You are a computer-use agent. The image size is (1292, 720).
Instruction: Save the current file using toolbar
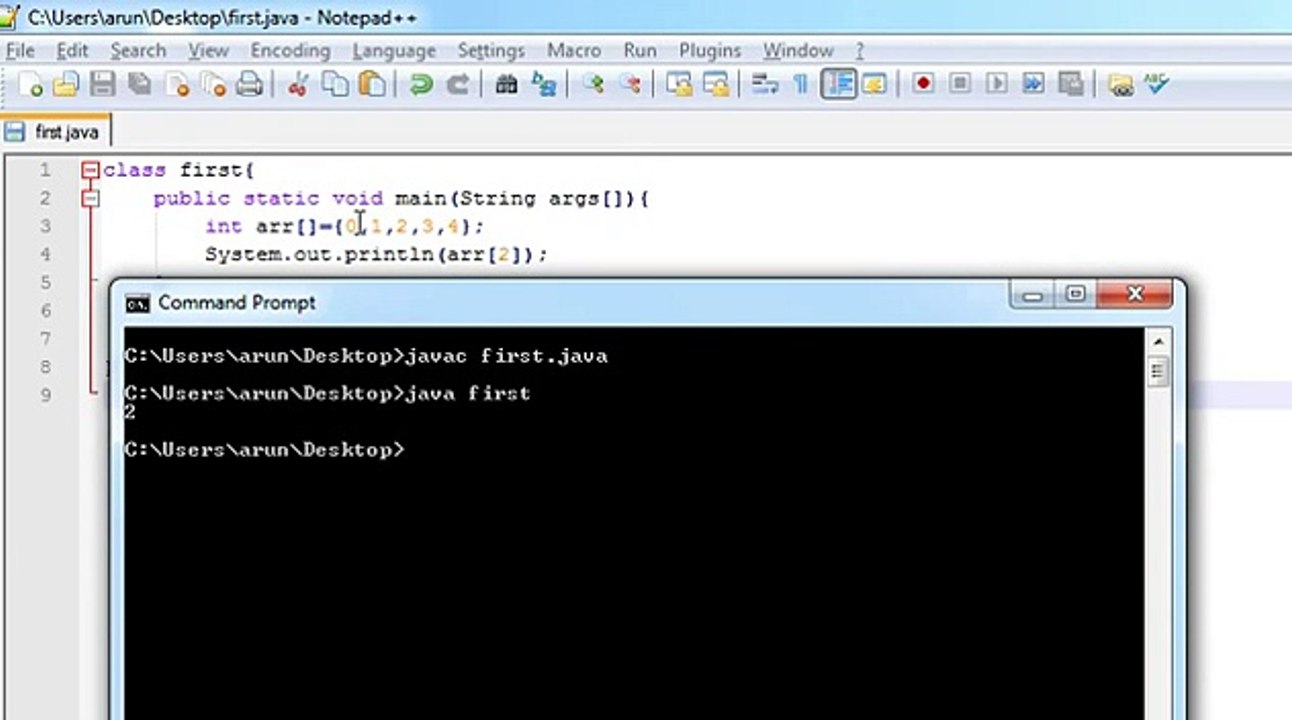pyautogui.click(x=102, y=85)
